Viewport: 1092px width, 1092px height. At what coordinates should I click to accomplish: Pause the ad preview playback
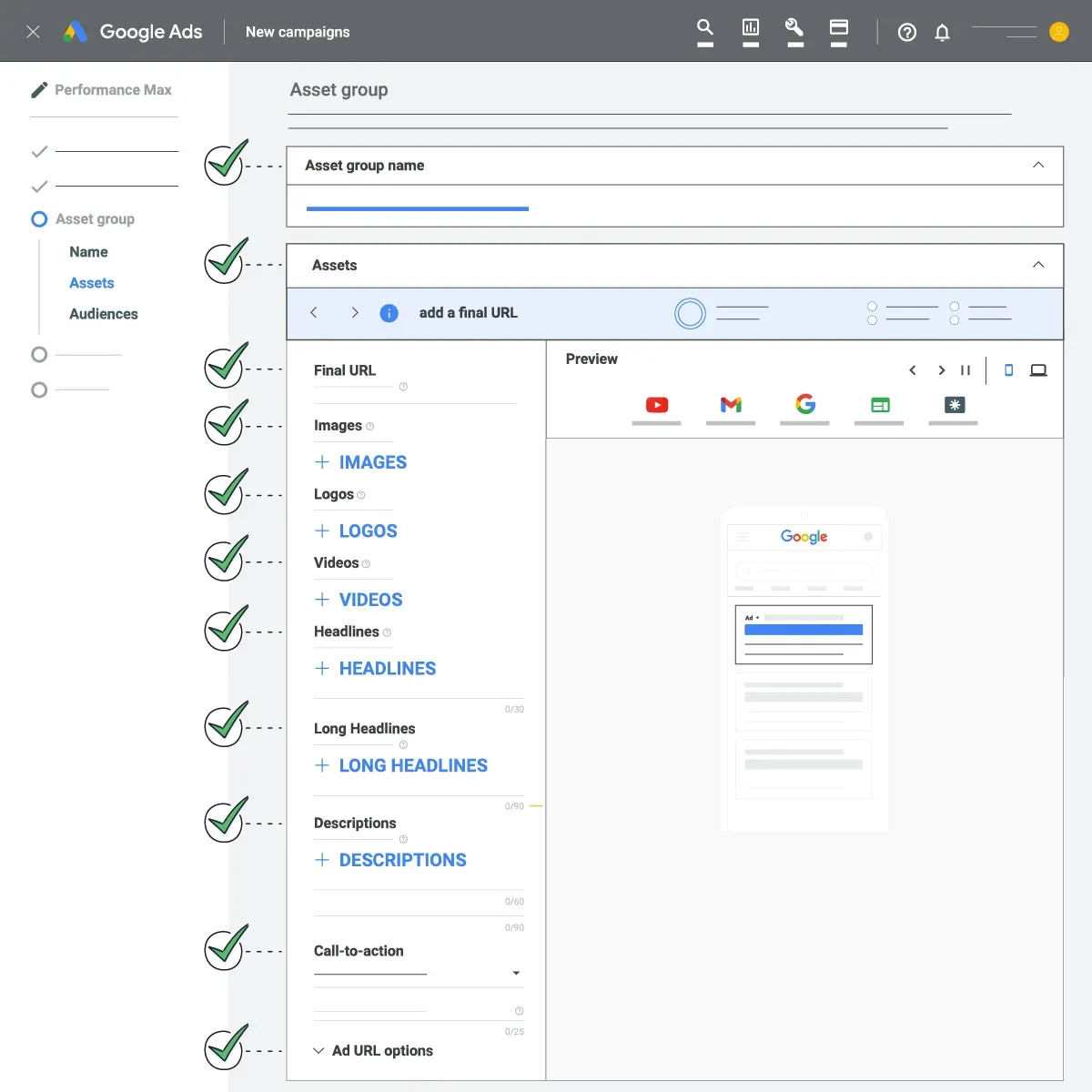click(966, 370)
